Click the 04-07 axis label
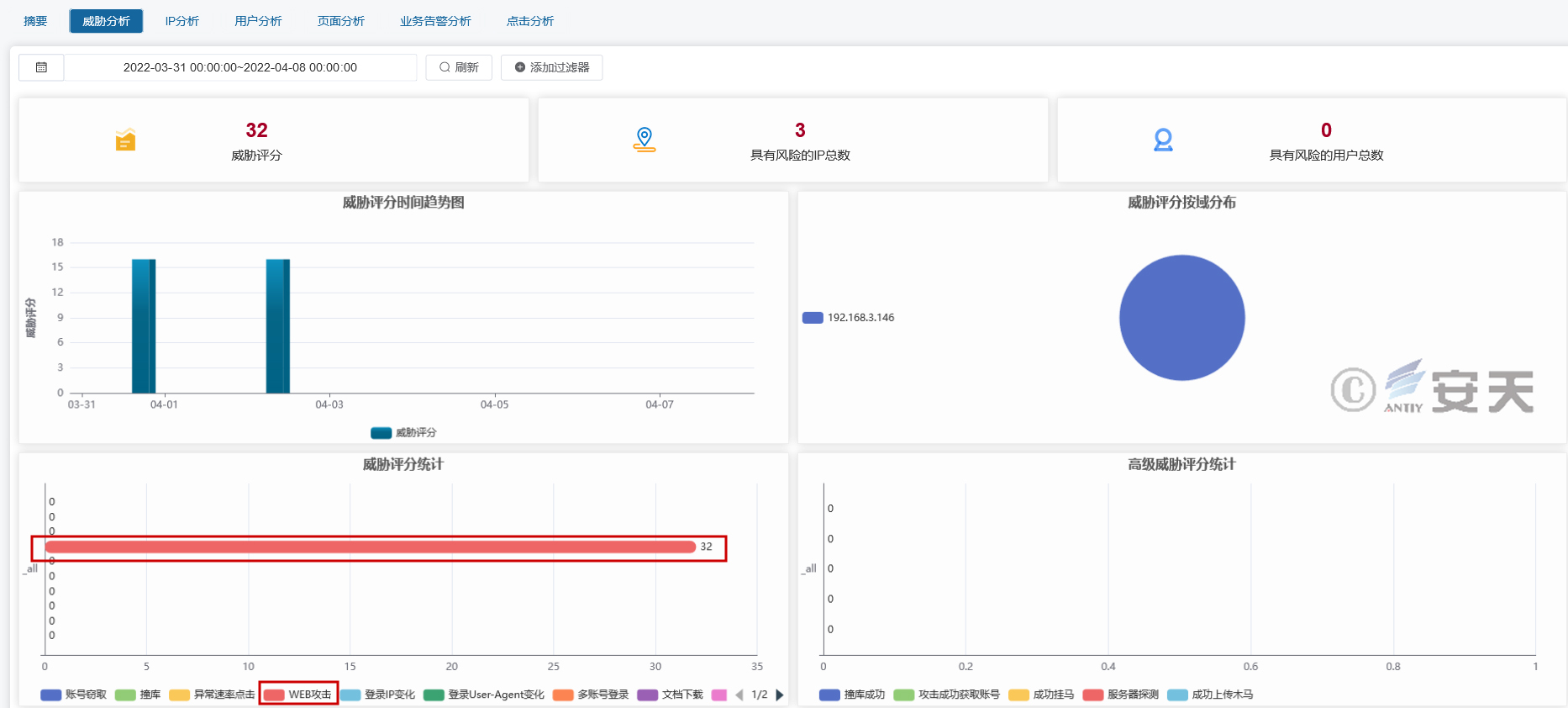 [660, 404]
